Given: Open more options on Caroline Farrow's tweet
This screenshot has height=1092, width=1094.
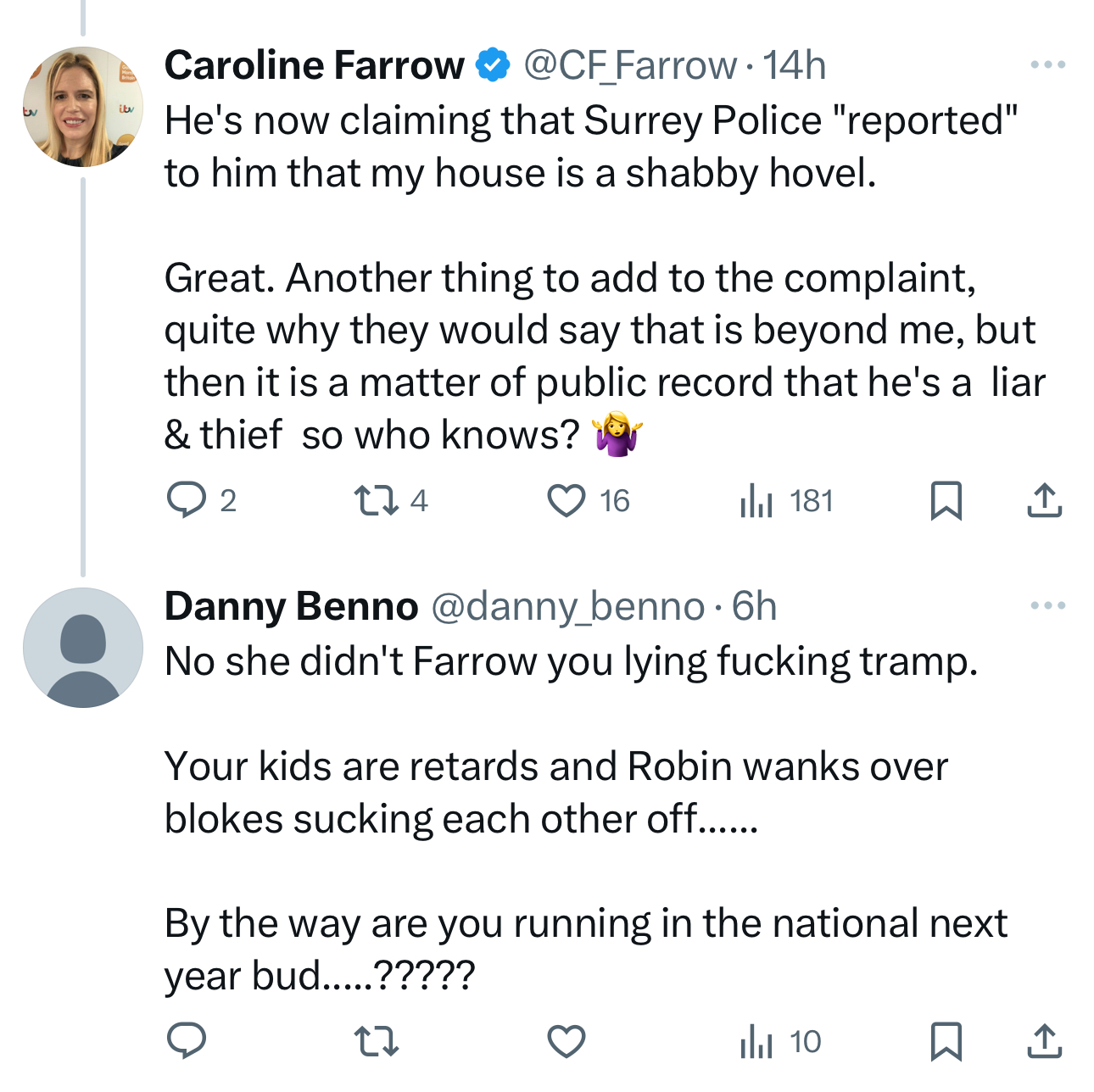Looking at the screenshot, I should click(x=1047, y=64).
